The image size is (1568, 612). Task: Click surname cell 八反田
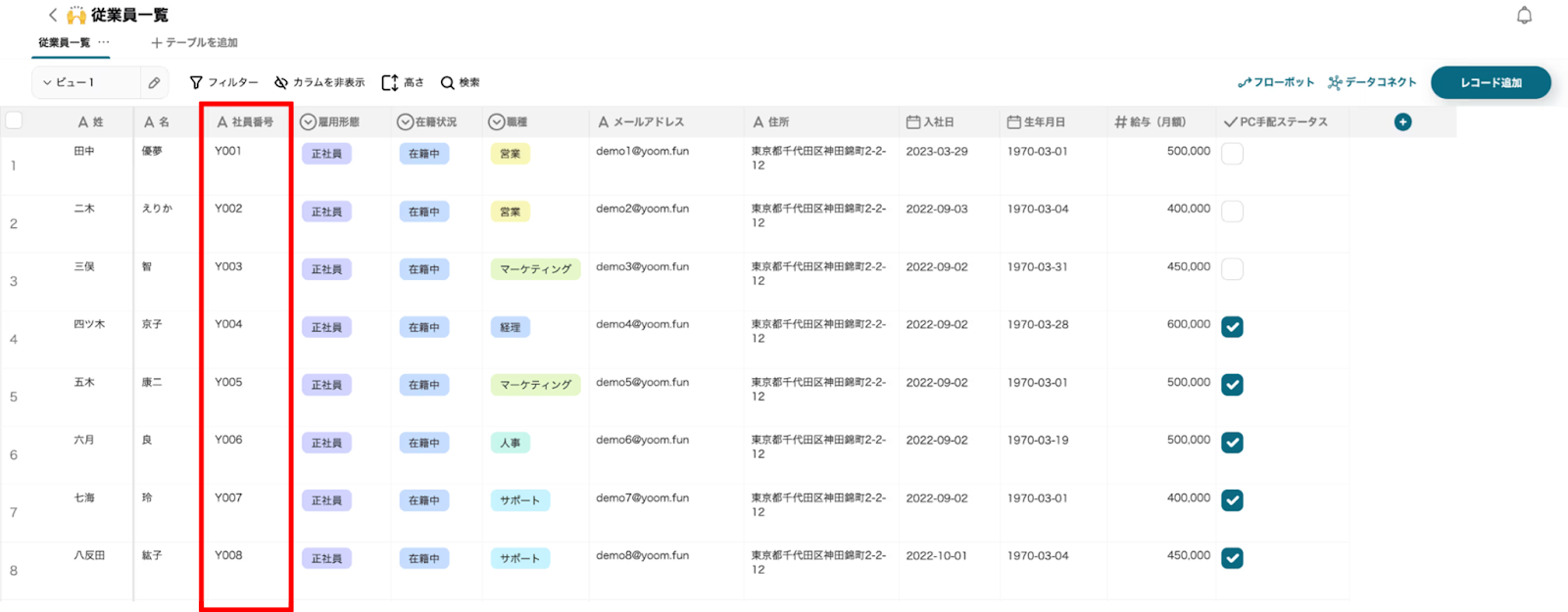(89, 555)
